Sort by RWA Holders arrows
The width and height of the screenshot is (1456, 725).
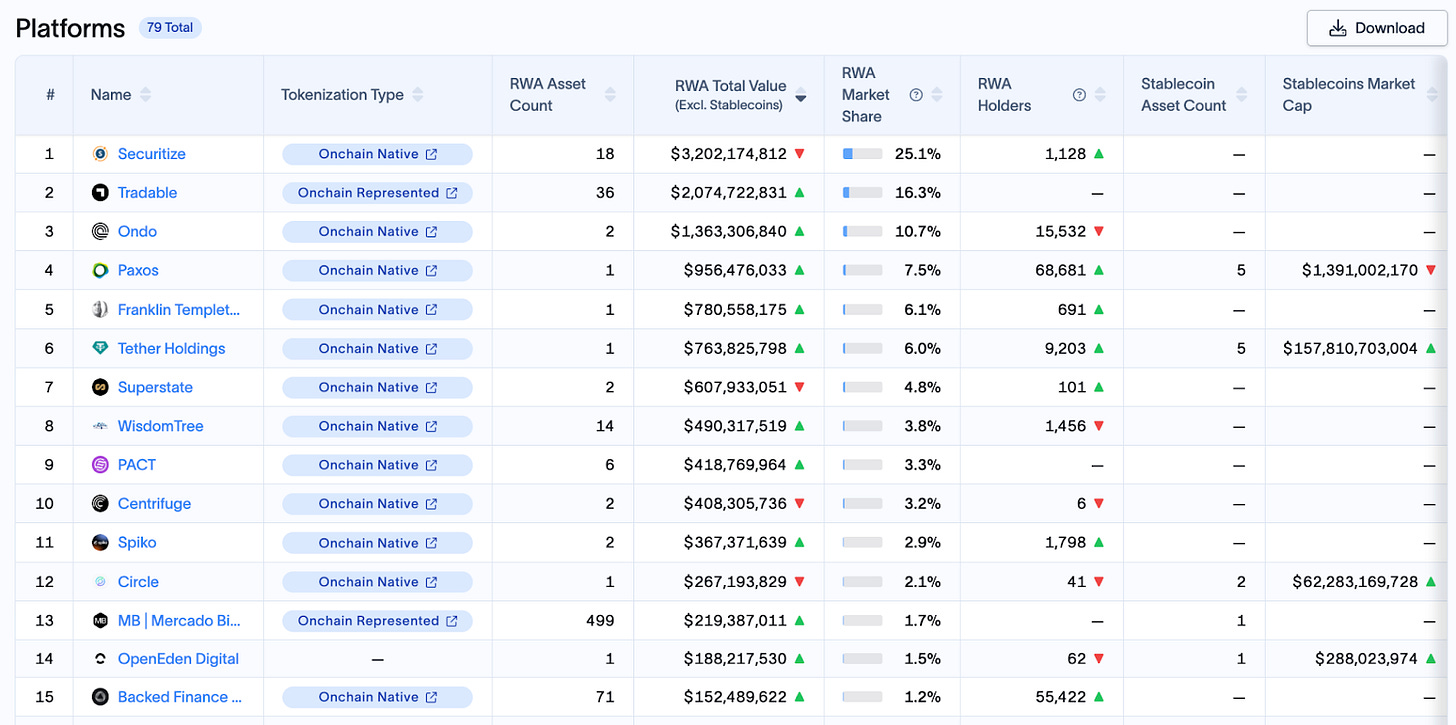click(x=1100, y=95)
